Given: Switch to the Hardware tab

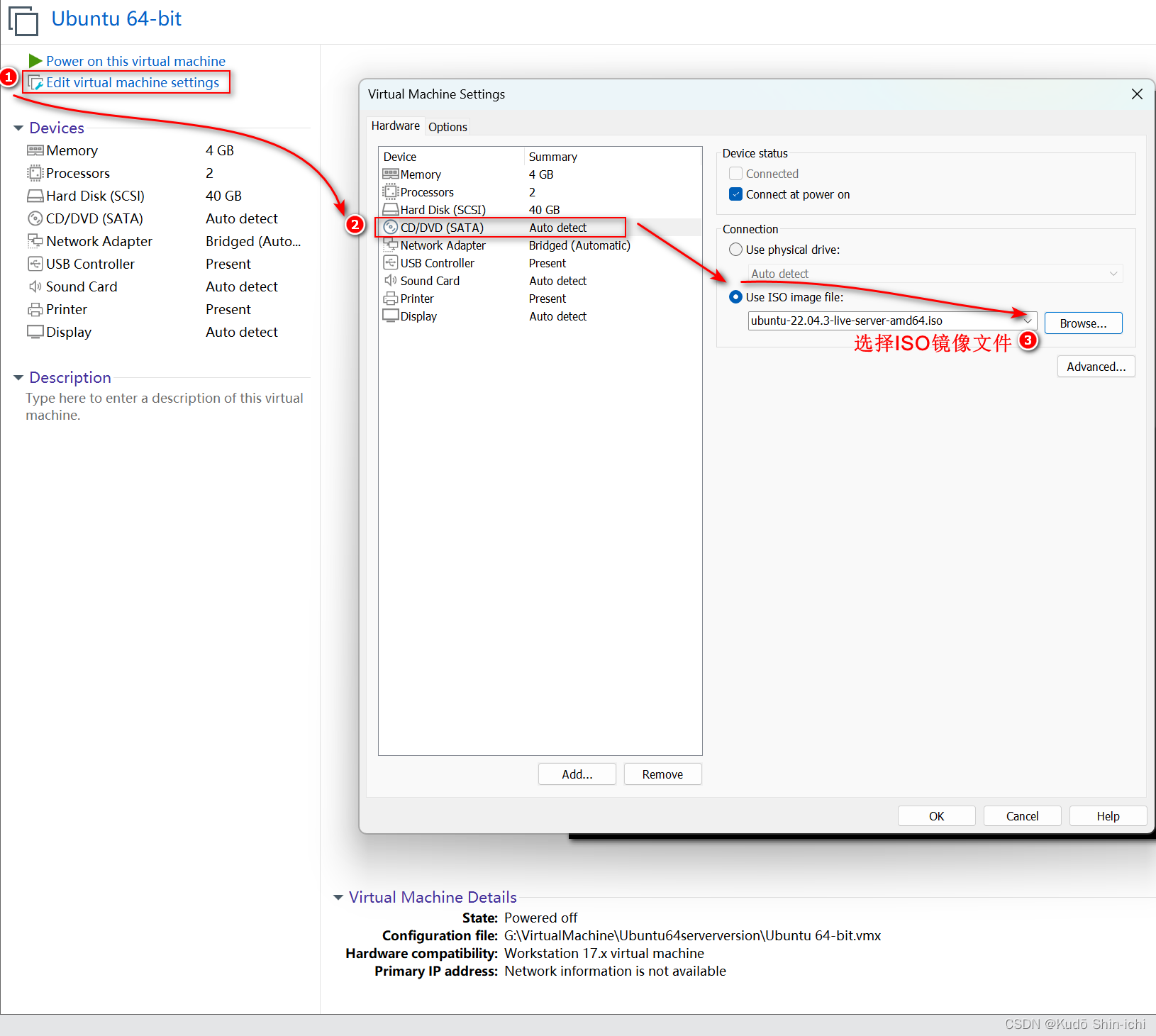Looking at the screenshot, I should pos(396,126).
